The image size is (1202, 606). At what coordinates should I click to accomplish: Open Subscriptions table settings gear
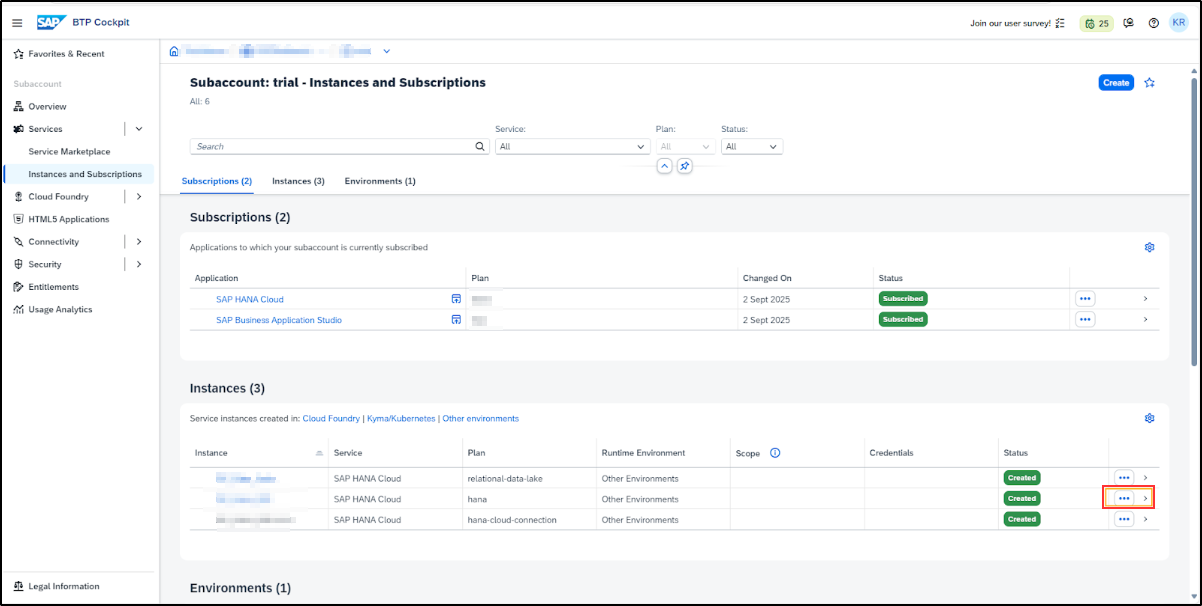(1149, 247)
